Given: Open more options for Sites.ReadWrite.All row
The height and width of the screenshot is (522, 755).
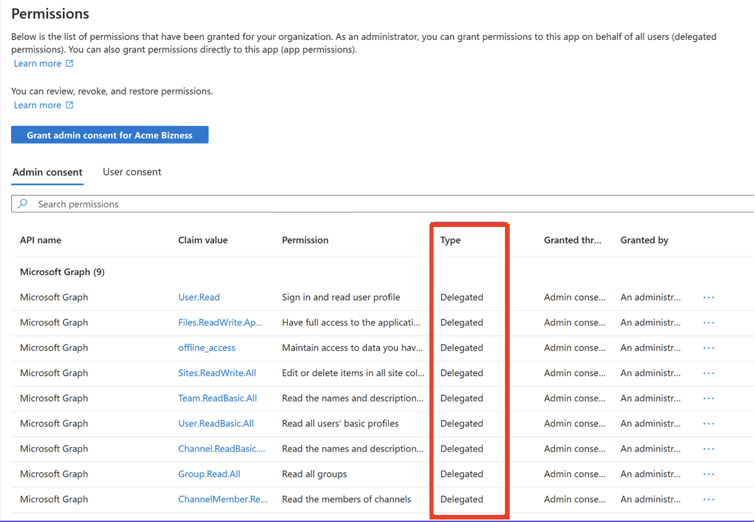Looking at the screenshot, I should pos(708,373).
